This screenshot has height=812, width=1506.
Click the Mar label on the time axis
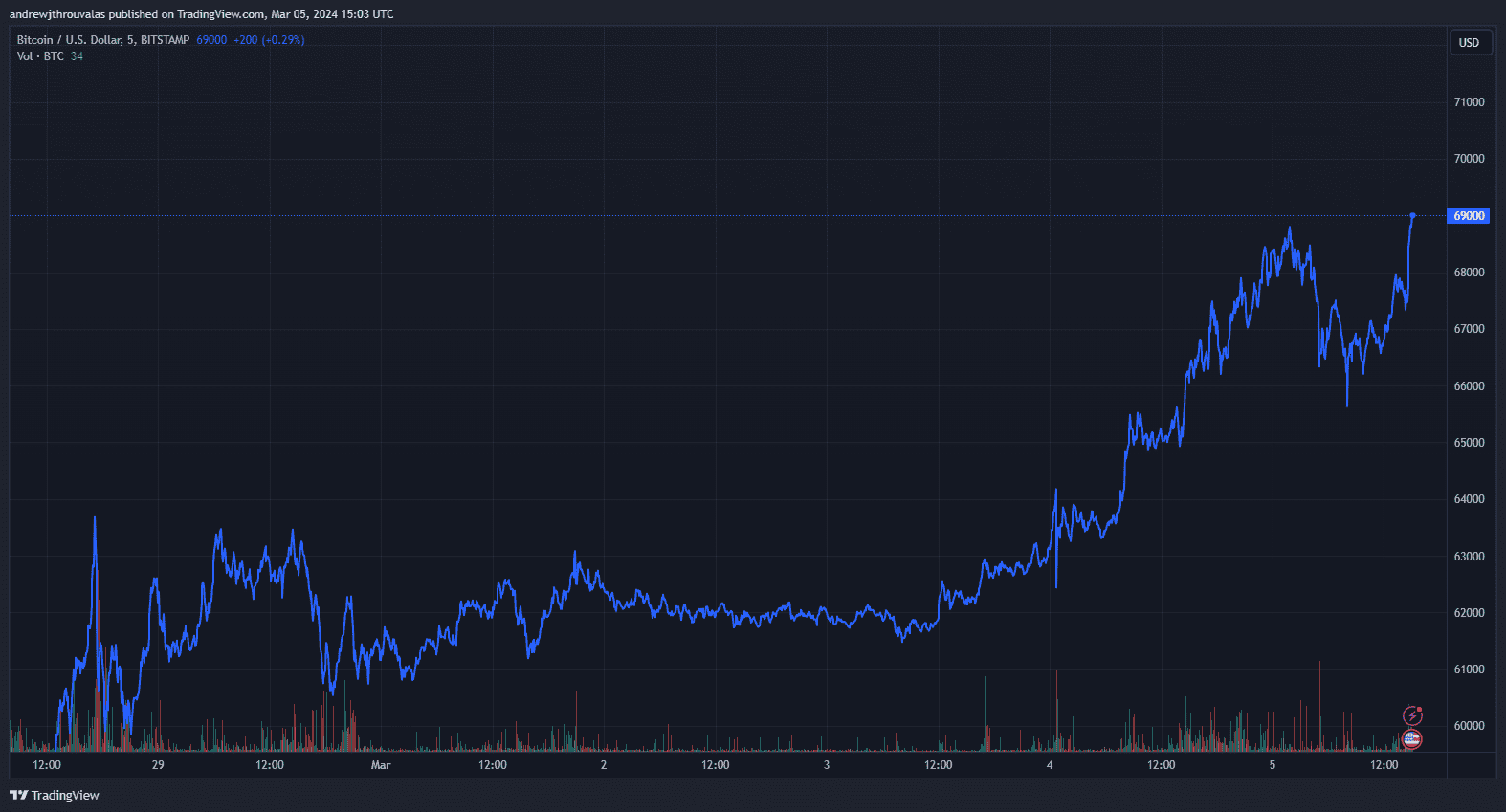click(381, 765)
